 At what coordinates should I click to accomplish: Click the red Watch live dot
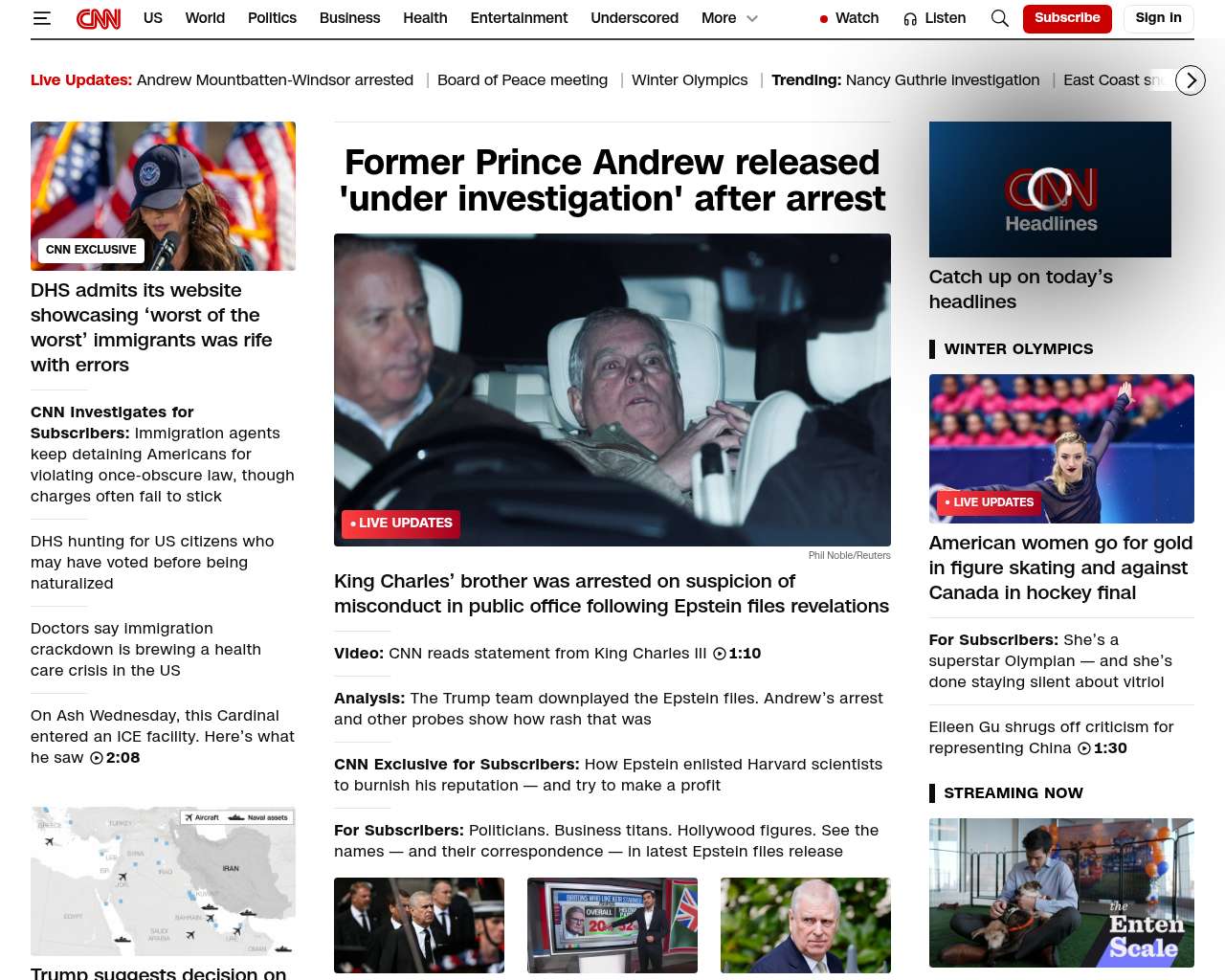[x=824, y=19]
